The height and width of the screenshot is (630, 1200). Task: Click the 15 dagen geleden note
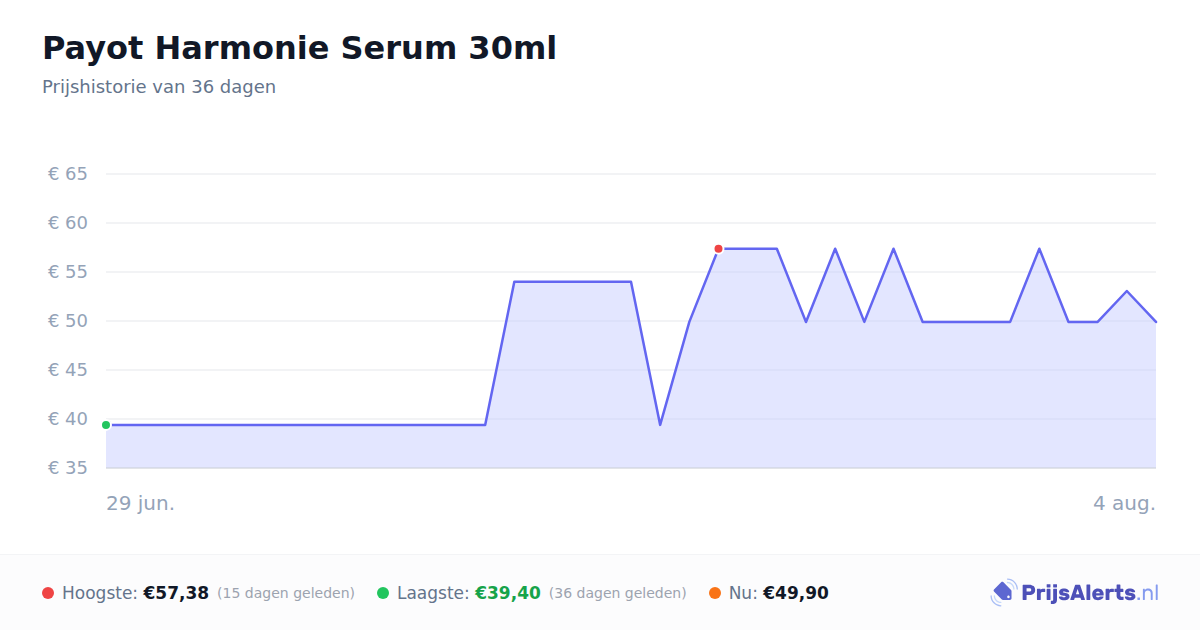point(286,593)
